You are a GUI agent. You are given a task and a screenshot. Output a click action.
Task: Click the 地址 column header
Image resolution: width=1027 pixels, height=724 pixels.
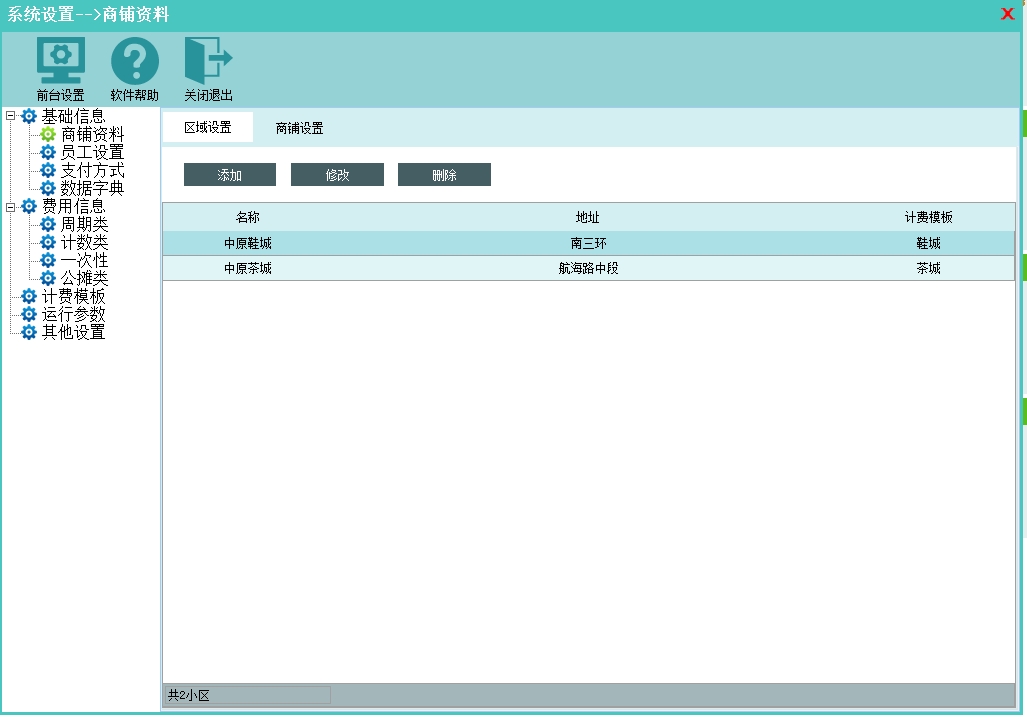pos(587,217)
